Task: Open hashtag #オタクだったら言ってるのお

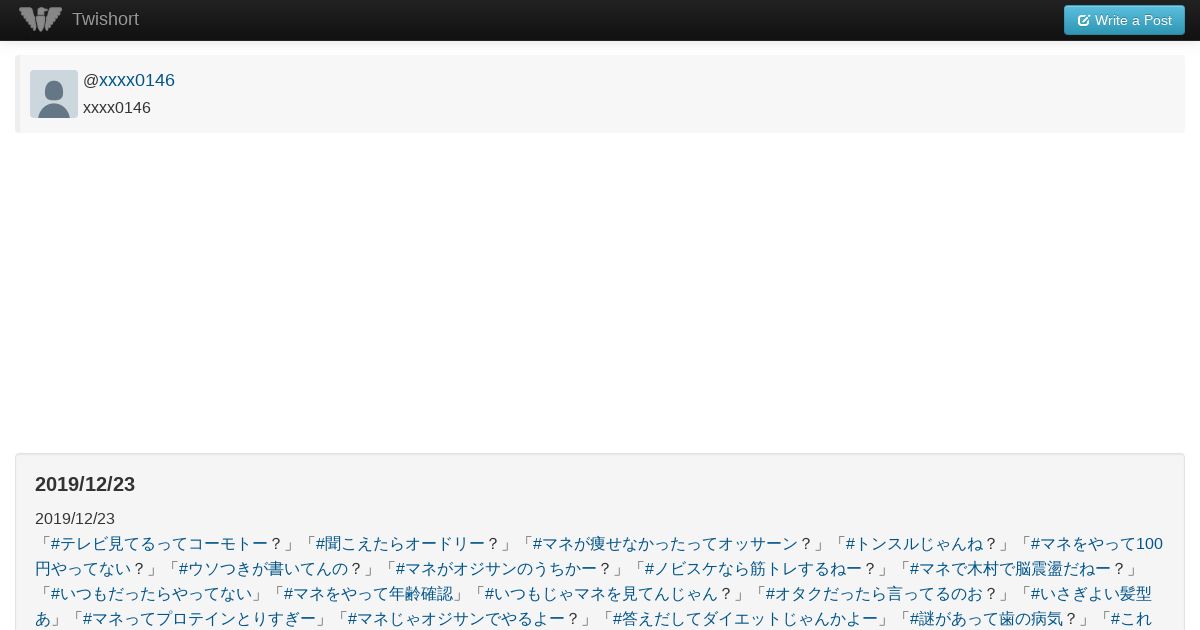Action: (x=874, y=594)
